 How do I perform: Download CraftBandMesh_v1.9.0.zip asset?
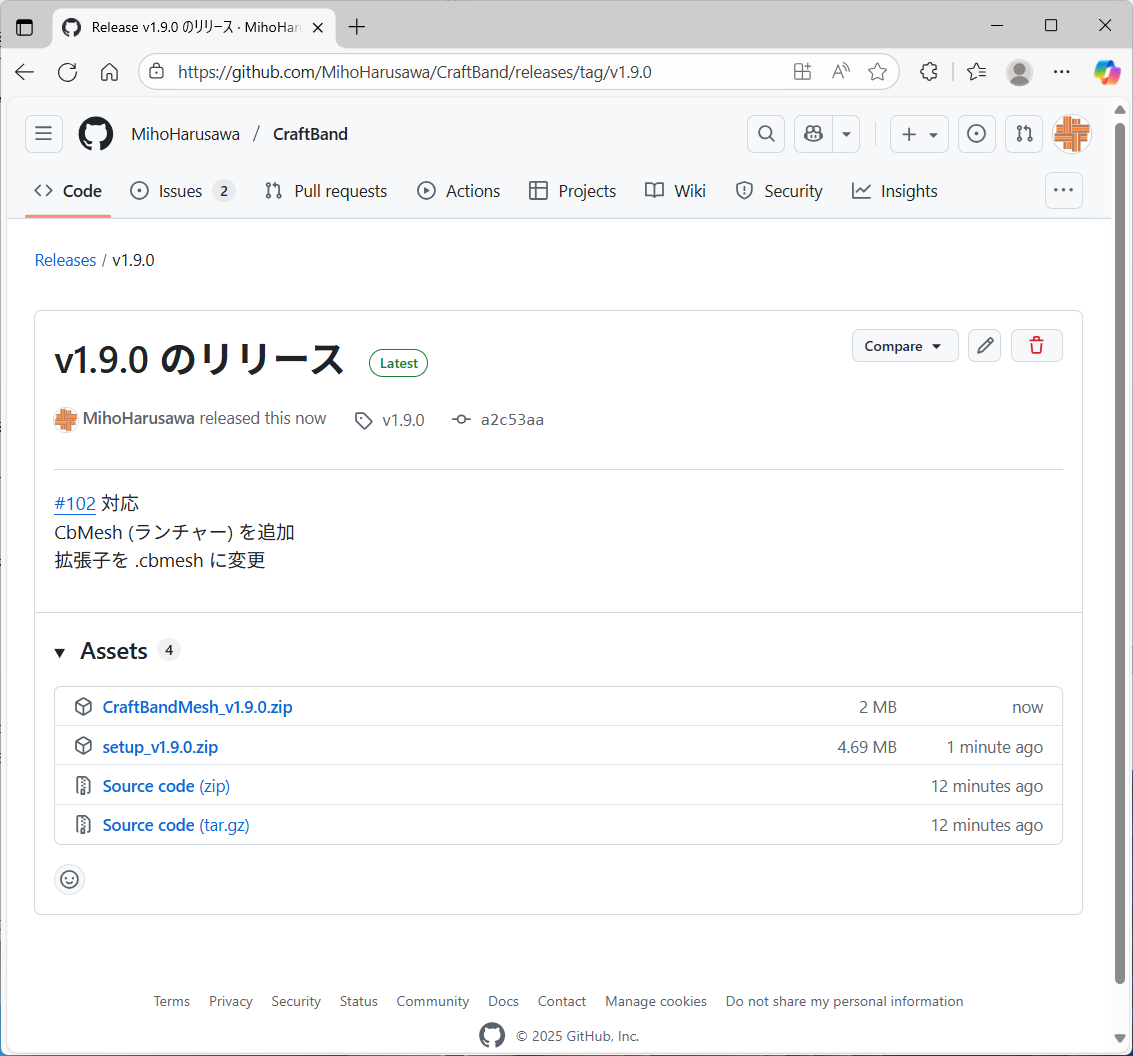click(x=197, y=707)
